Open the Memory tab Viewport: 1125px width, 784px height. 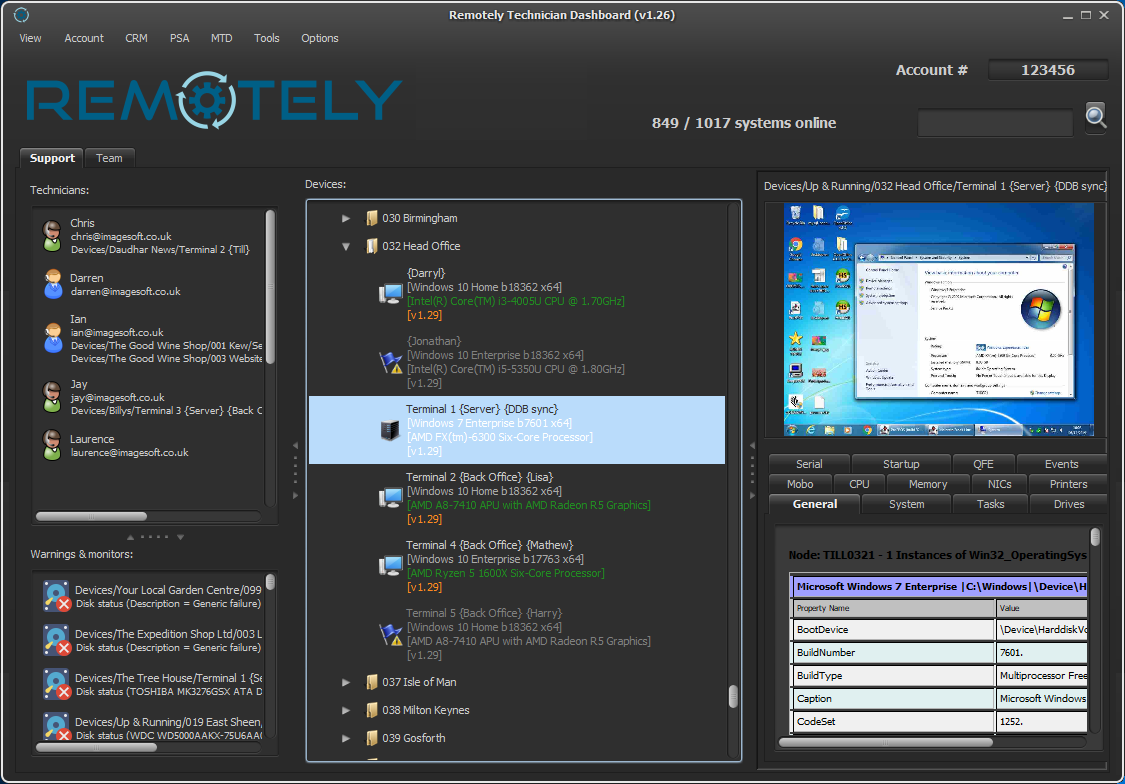[927, 484]
